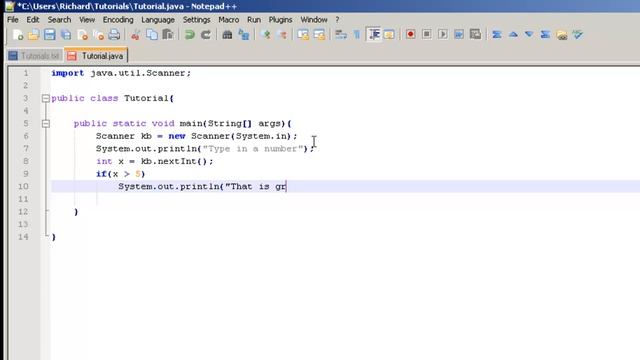Click the folder explorer plugin icon

point(562,35)
